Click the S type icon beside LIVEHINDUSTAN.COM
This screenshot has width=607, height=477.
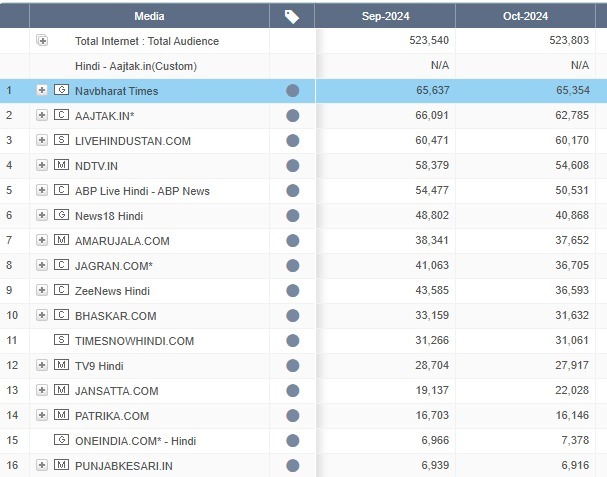click(x=61, y=140)
